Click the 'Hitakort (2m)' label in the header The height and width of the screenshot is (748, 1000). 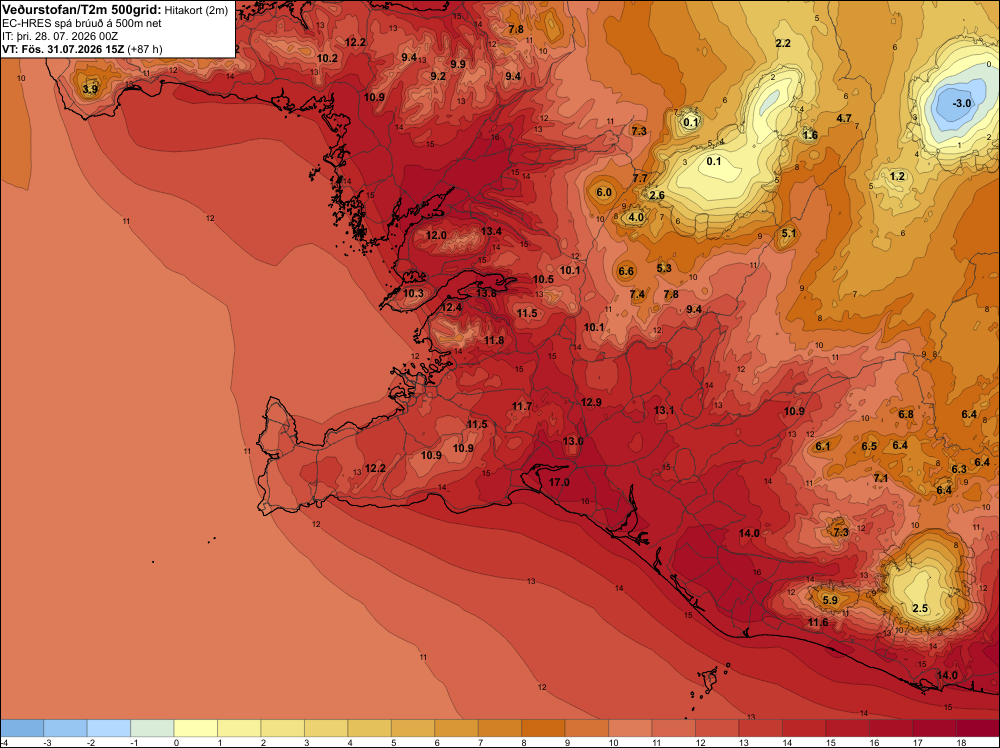click(x=196, y=11)
